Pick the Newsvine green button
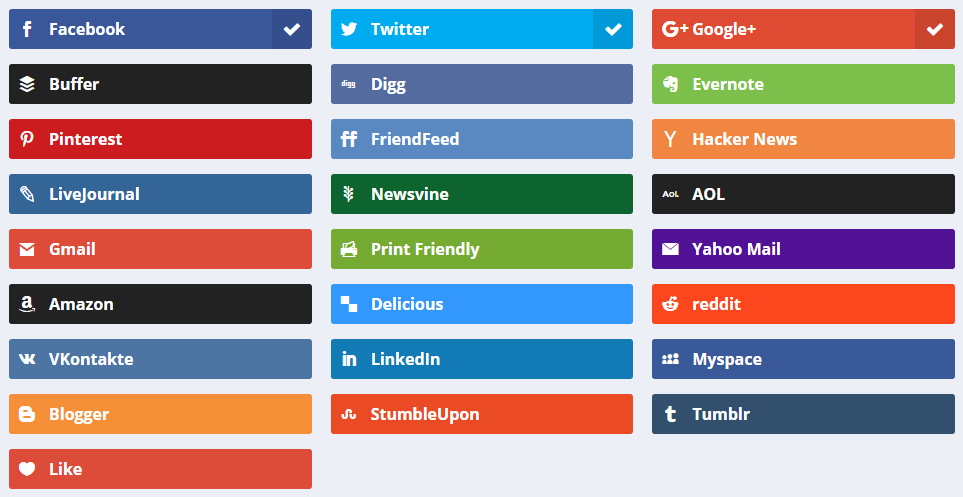The width and height of the screenshot is (963, 497). (x=482, y=194)
